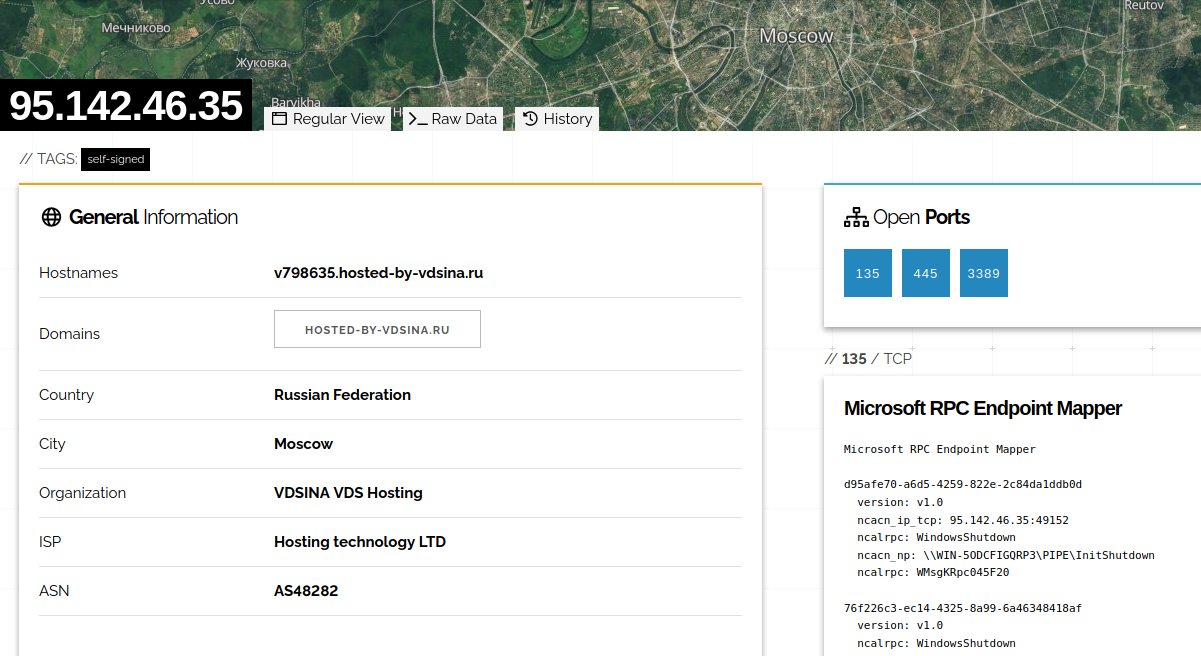This screenshot has width=1201, height=656.
Task: Click the Regular View window icon
Action: pyautogui.click(x=279, y=119)
